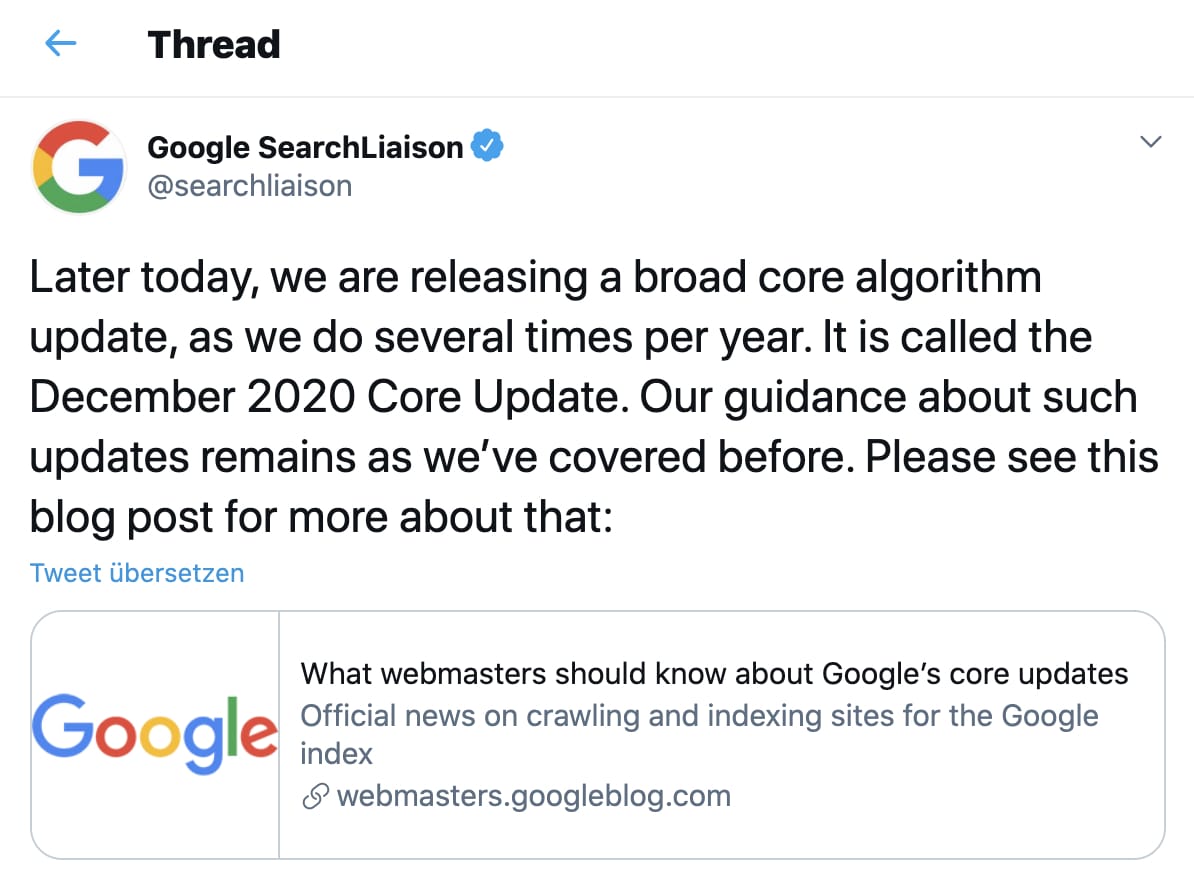Click the chain link icon in card
The image size is (1194, 882).
[x=315, y=796]
